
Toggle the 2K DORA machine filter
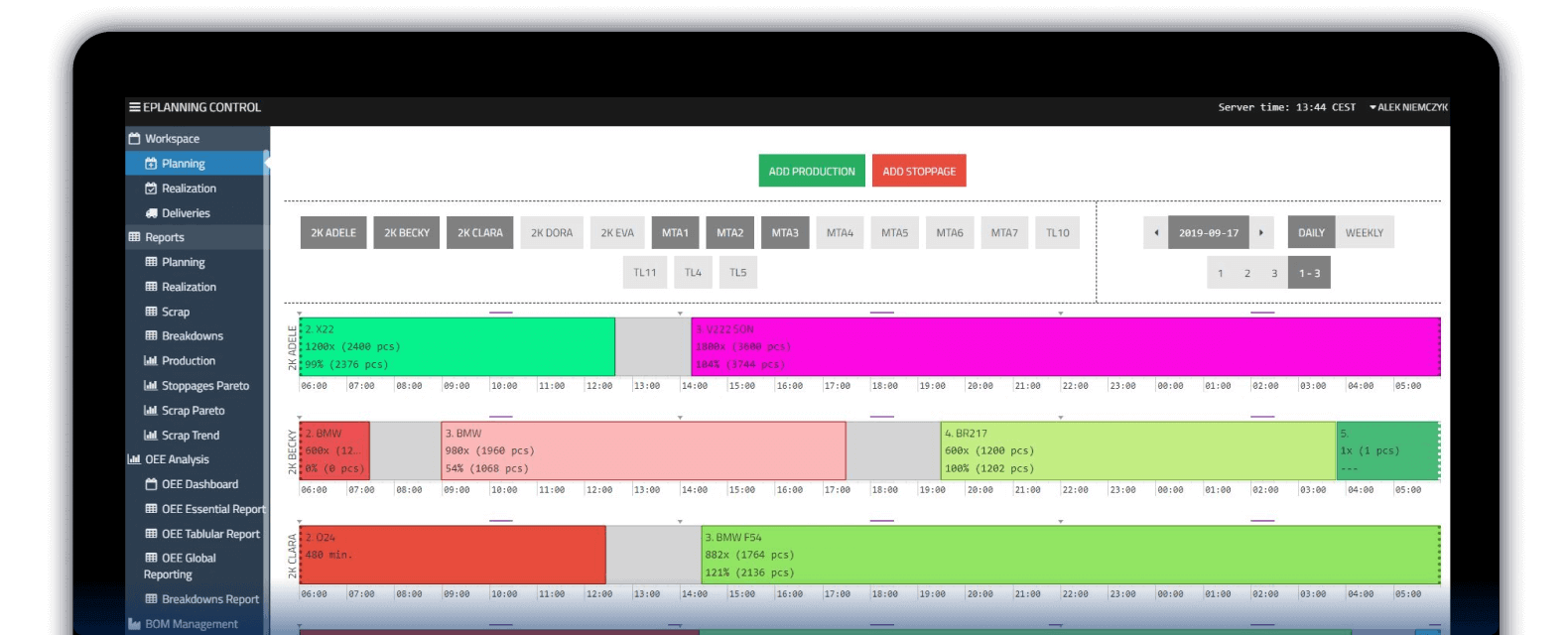click(552, 233)
